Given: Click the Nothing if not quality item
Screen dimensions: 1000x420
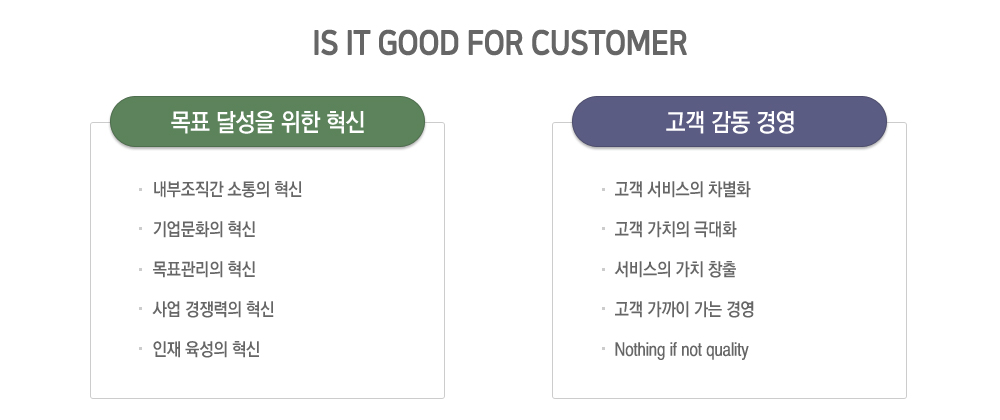Looking at the screenshot, I should (681, 350).
